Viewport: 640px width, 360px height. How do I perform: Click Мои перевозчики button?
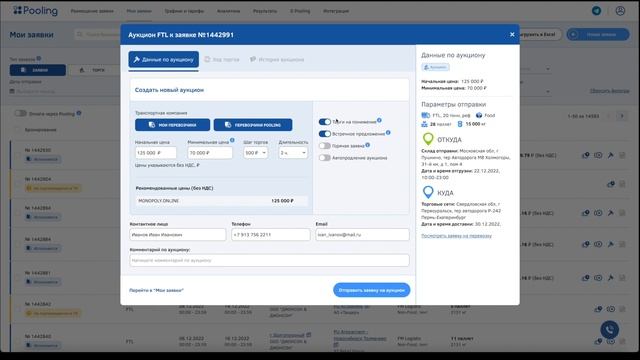tap(172, 125)
